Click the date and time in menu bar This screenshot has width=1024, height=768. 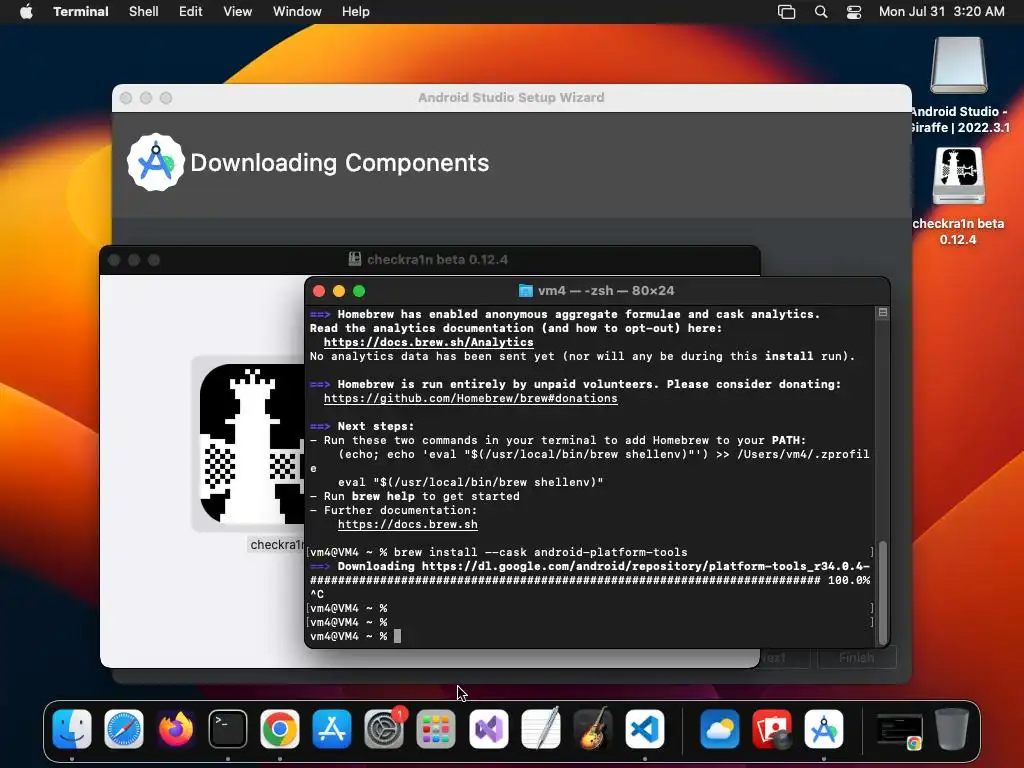(941, 12)
